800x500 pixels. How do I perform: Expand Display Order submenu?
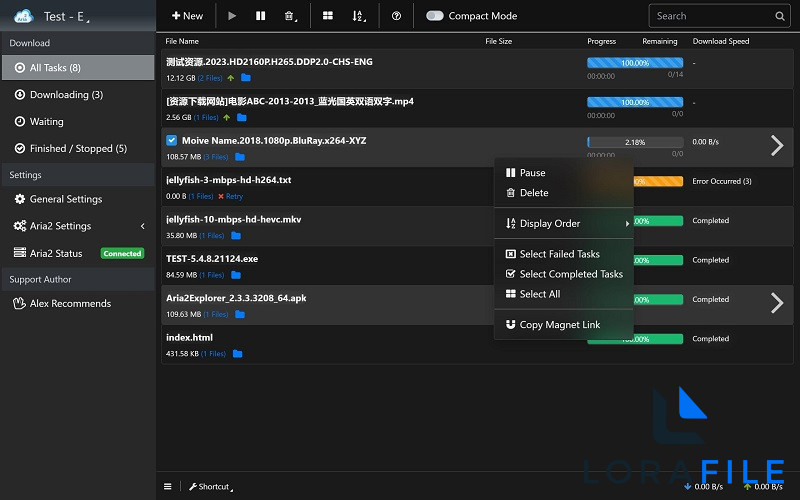564,223
